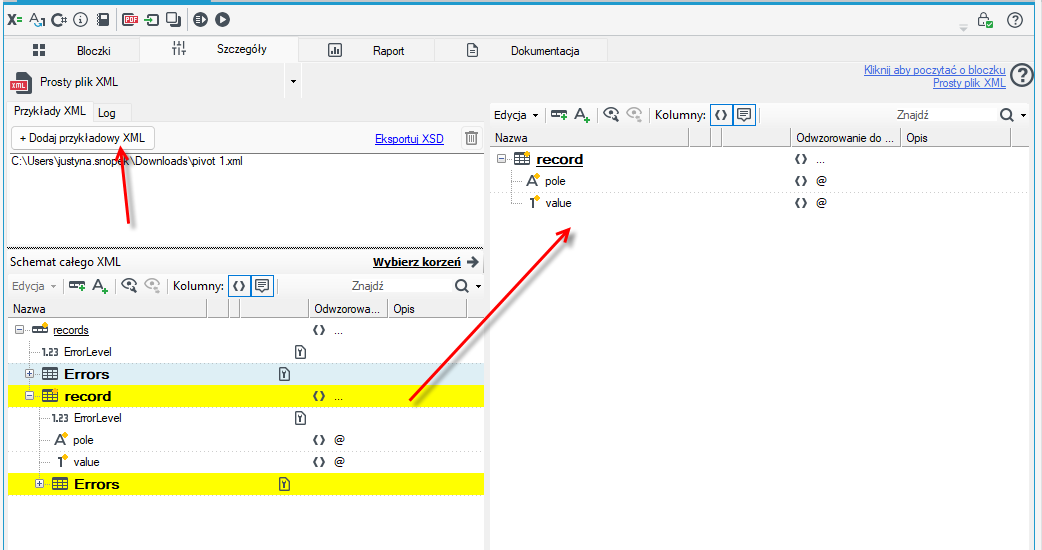This screenshot has height=550, width=1042.
Task: Click the Dodaj przykładowy XML button
Action: 82,138
